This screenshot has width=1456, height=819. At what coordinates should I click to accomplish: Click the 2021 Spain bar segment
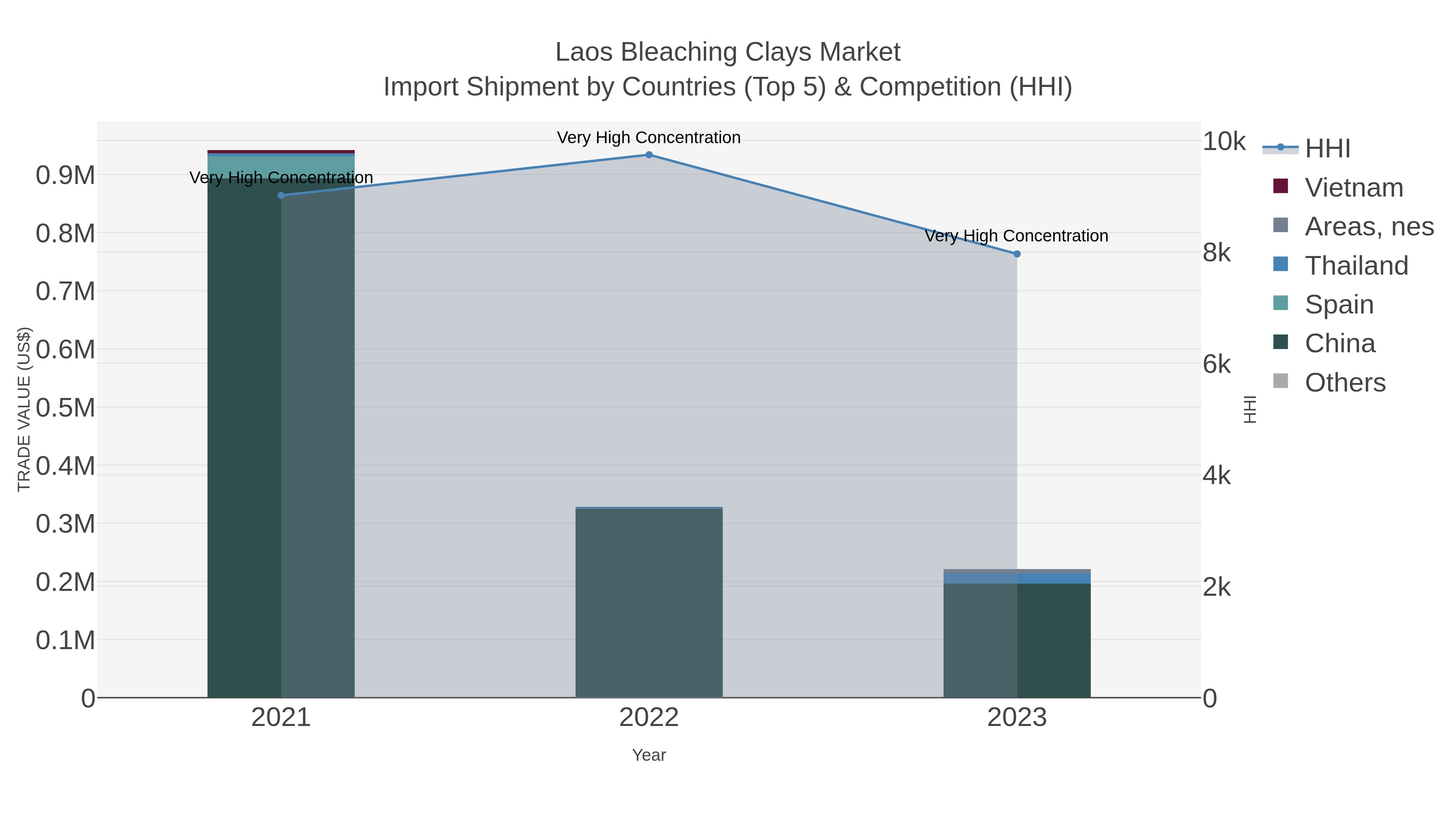tap(281, 167)
